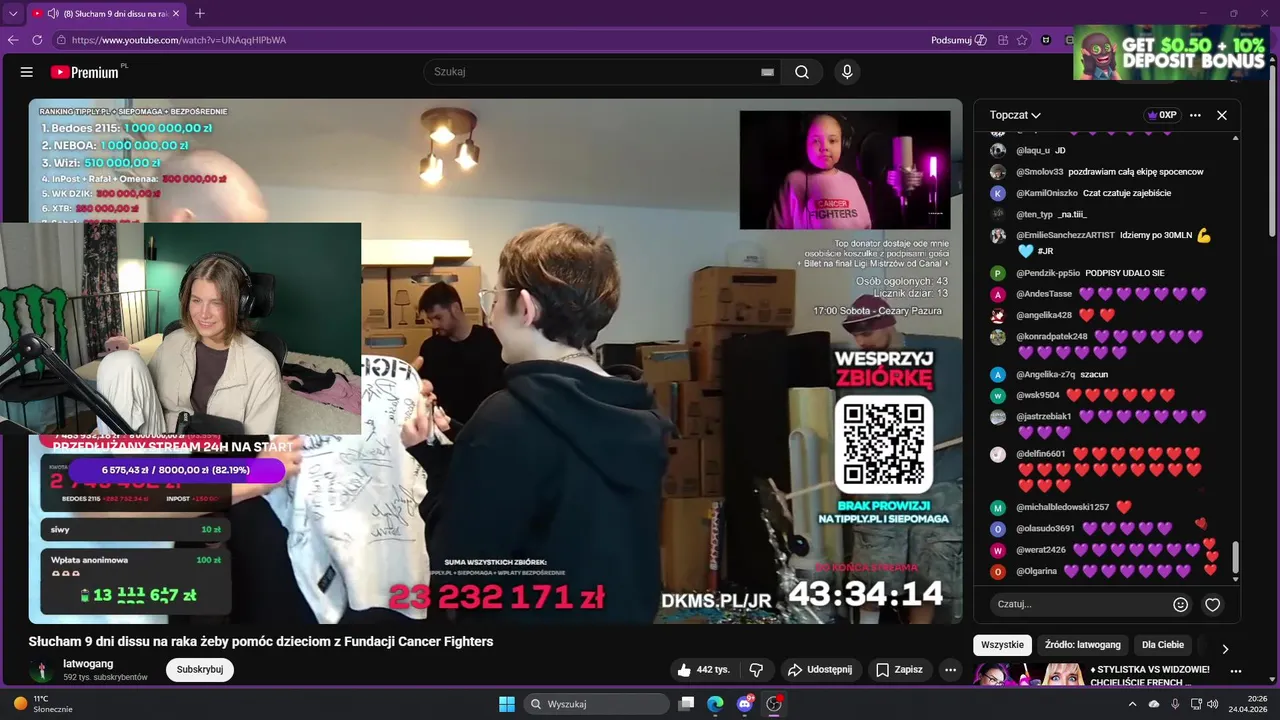This screenshot has width=1280, height=720.
Task: Open a new browser tab
Action: 200,14
